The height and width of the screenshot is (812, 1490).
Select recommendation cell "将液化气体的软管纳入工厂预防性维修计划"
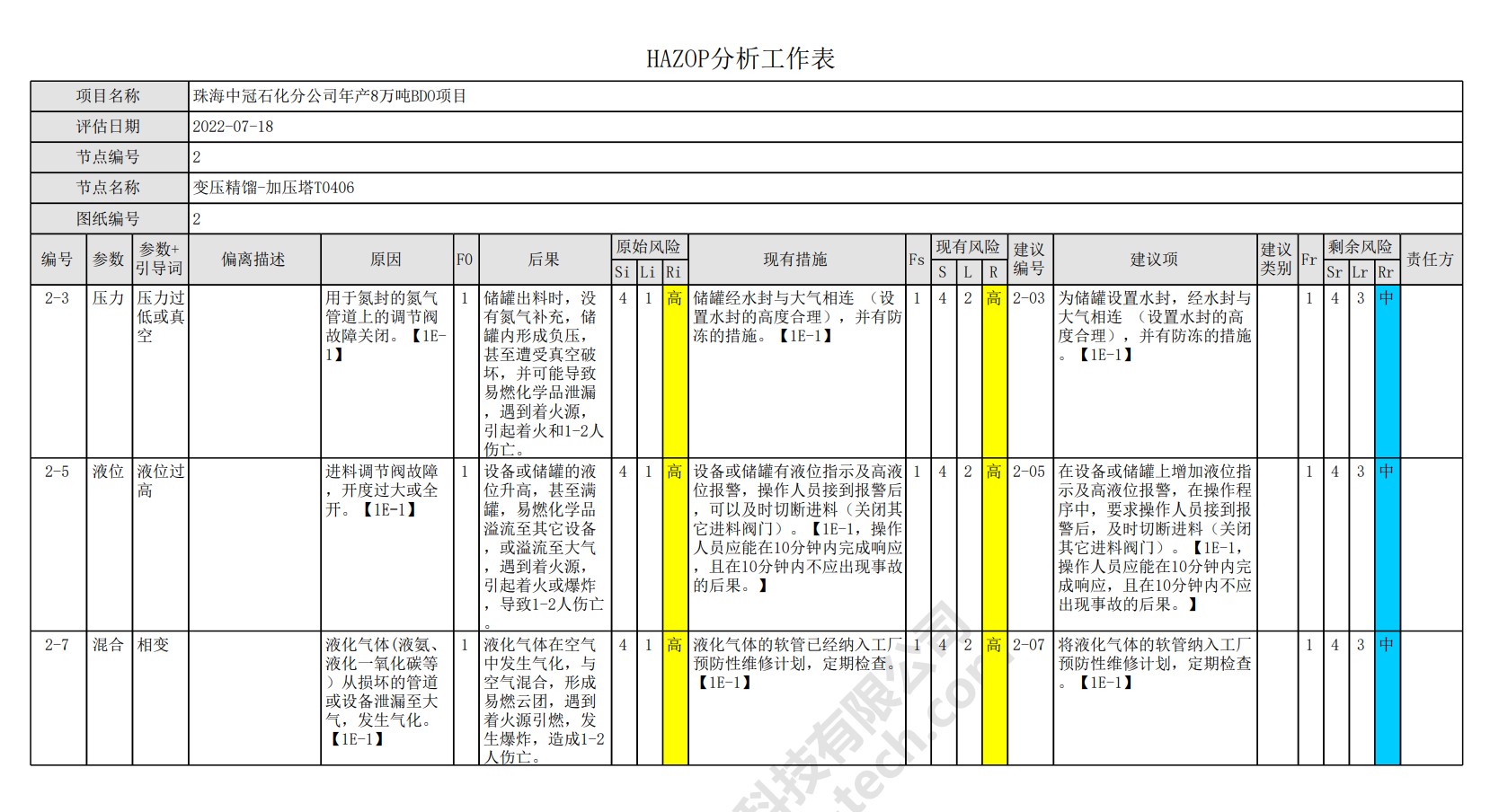tap(1155, 698)
